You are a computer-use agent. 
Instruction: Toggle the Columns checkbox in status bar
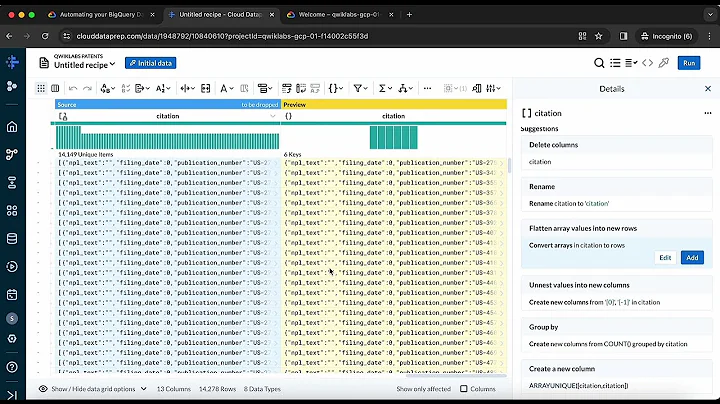[x=464, y=389]
